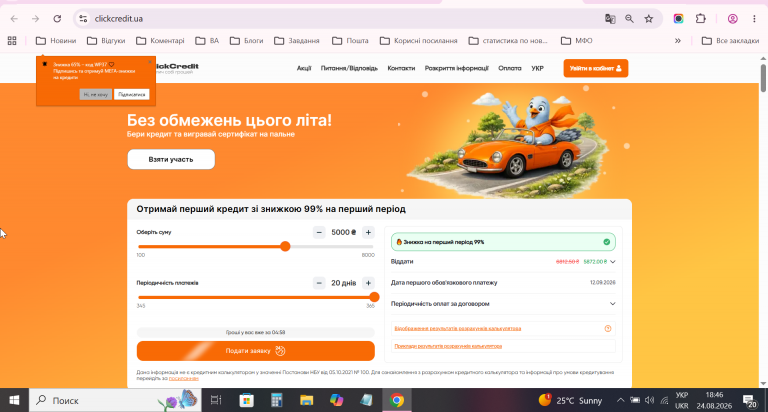Open the Корисні посилання bookmark folder
This screenshot has height=412, width=768.
click(419, 41)
